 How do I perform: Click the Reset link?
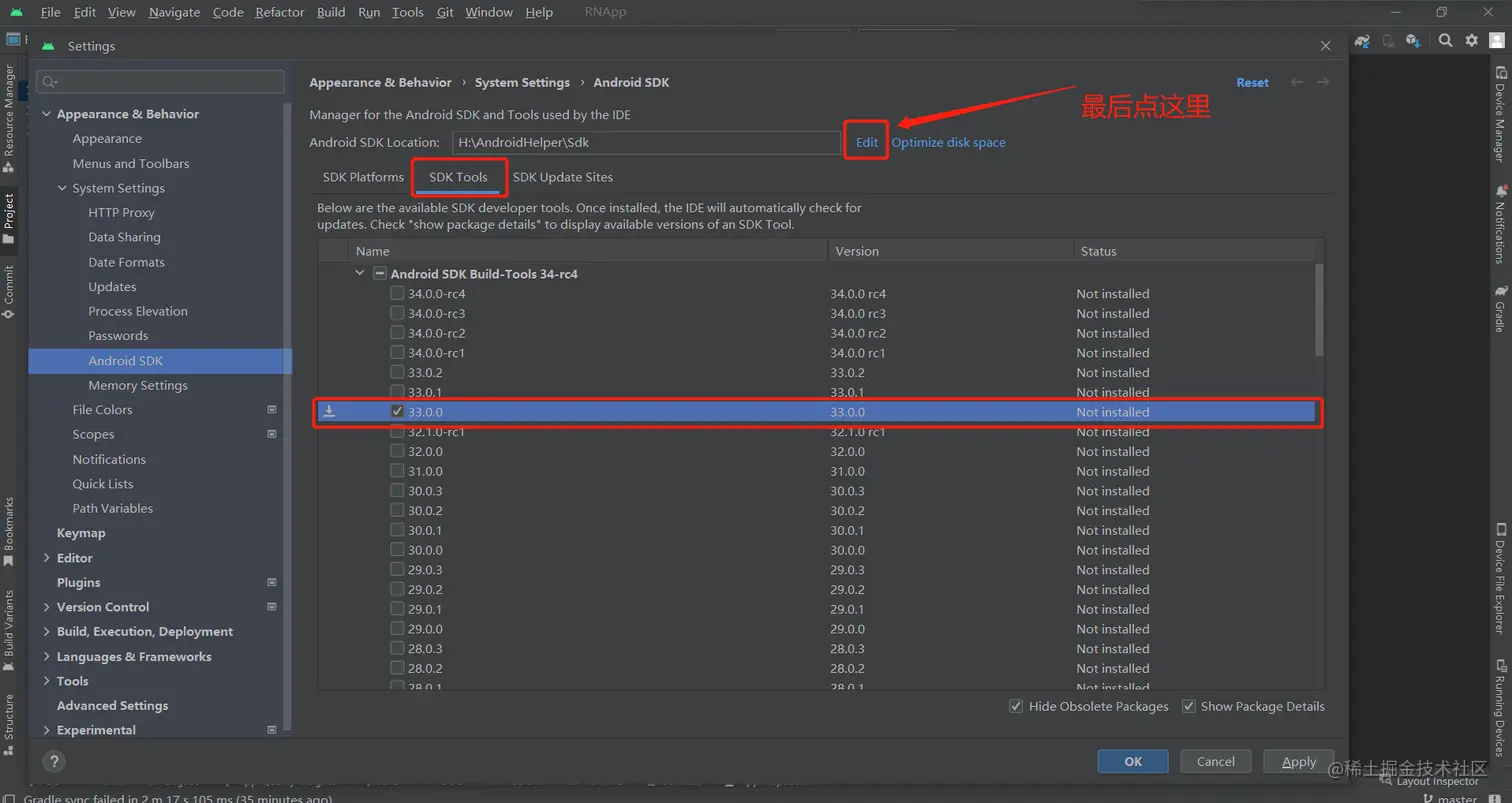[1252, 82]
